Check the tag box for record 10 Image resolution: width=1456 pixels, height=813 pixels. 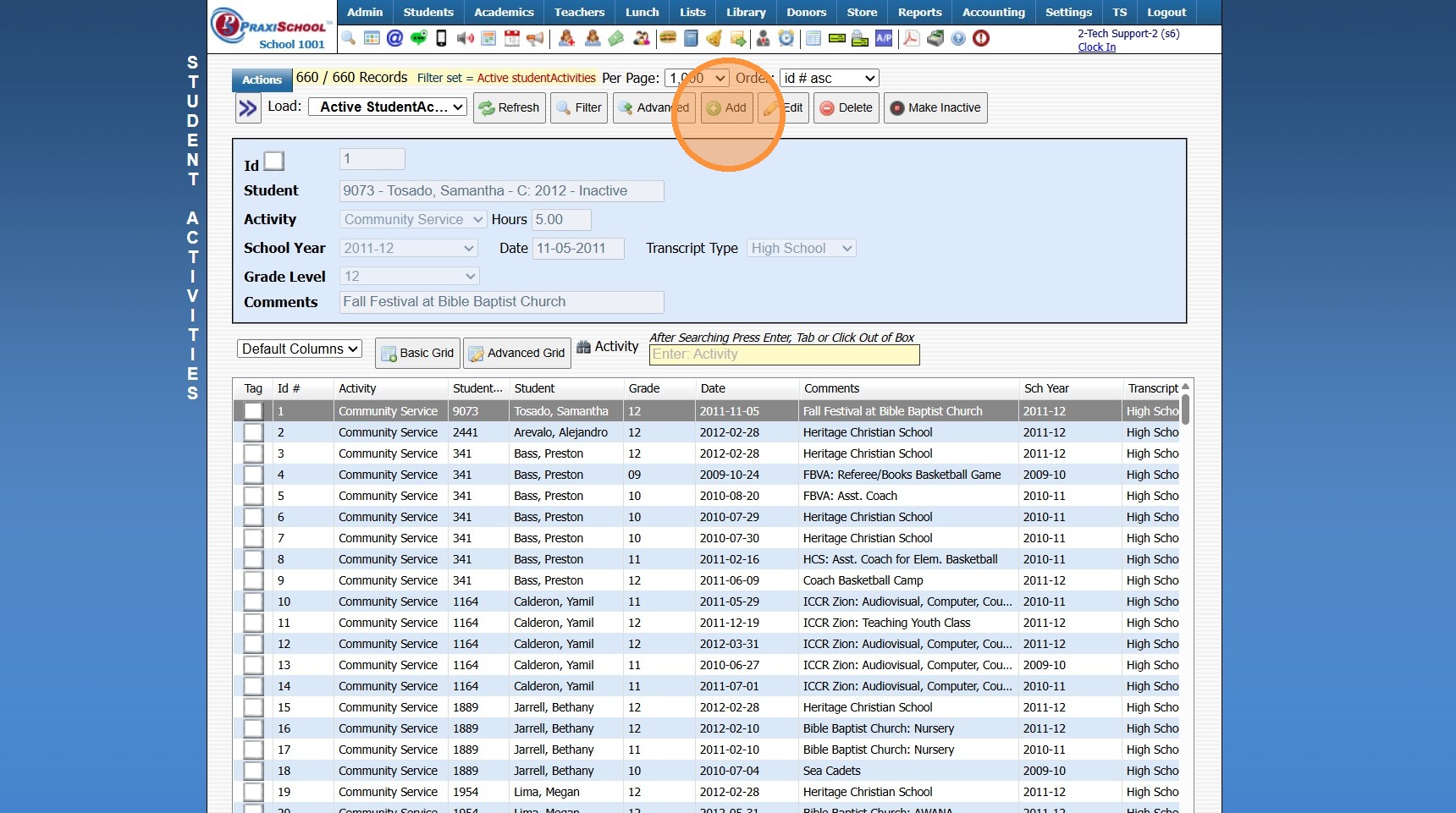(x=253, y=602)
